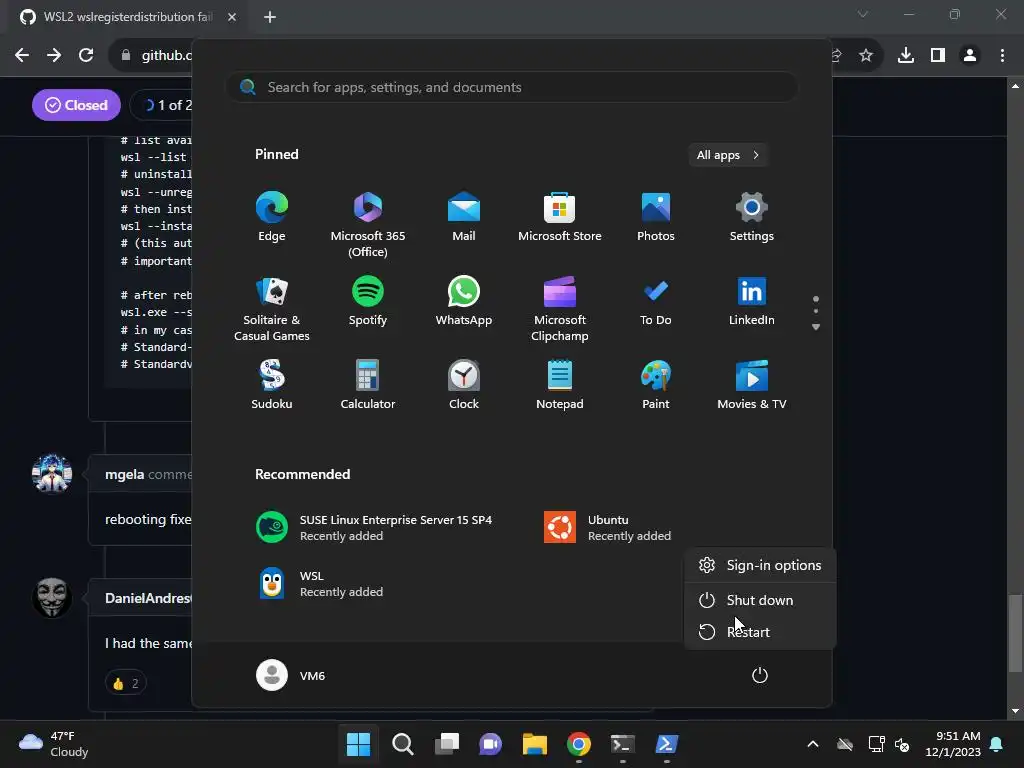Click the Start menu power button

point(760,675)
